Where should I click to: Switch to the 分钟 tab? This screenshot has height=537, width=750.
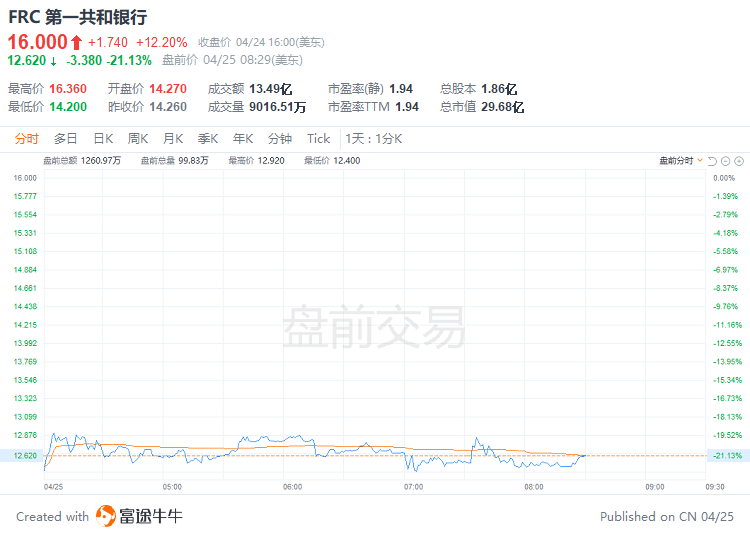click(280, 139)
